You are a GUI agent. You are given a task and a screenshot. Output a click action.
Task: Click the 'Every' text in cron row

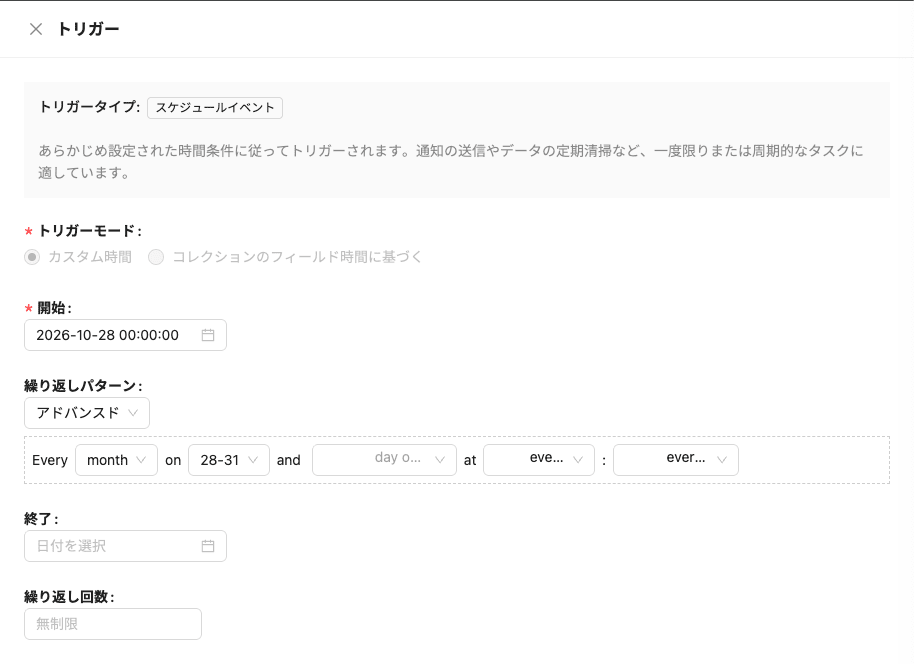click(x=50, y=460)
